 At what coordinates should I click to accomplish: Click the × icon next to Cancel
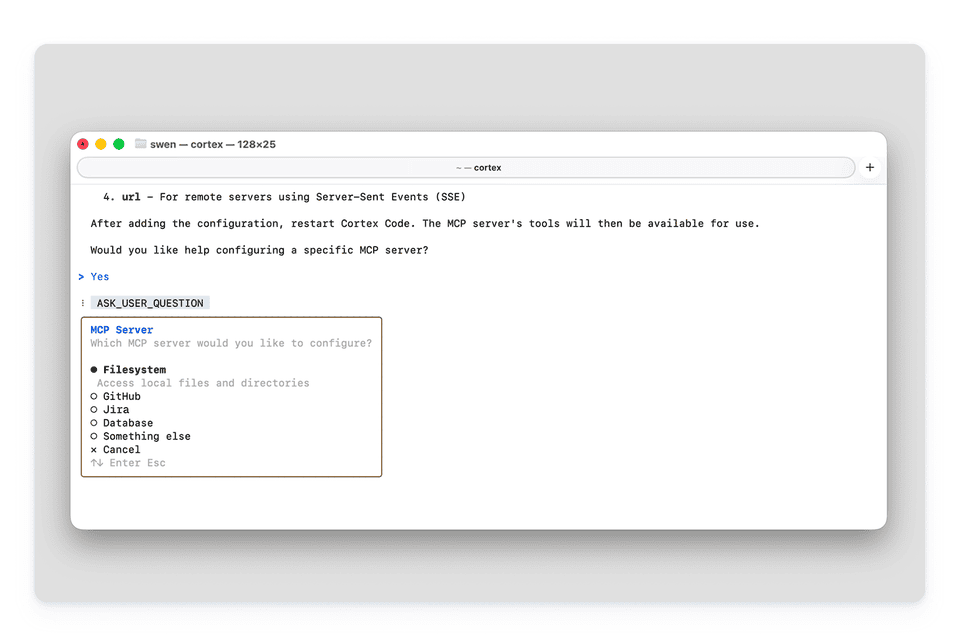[x=93, y=449]
